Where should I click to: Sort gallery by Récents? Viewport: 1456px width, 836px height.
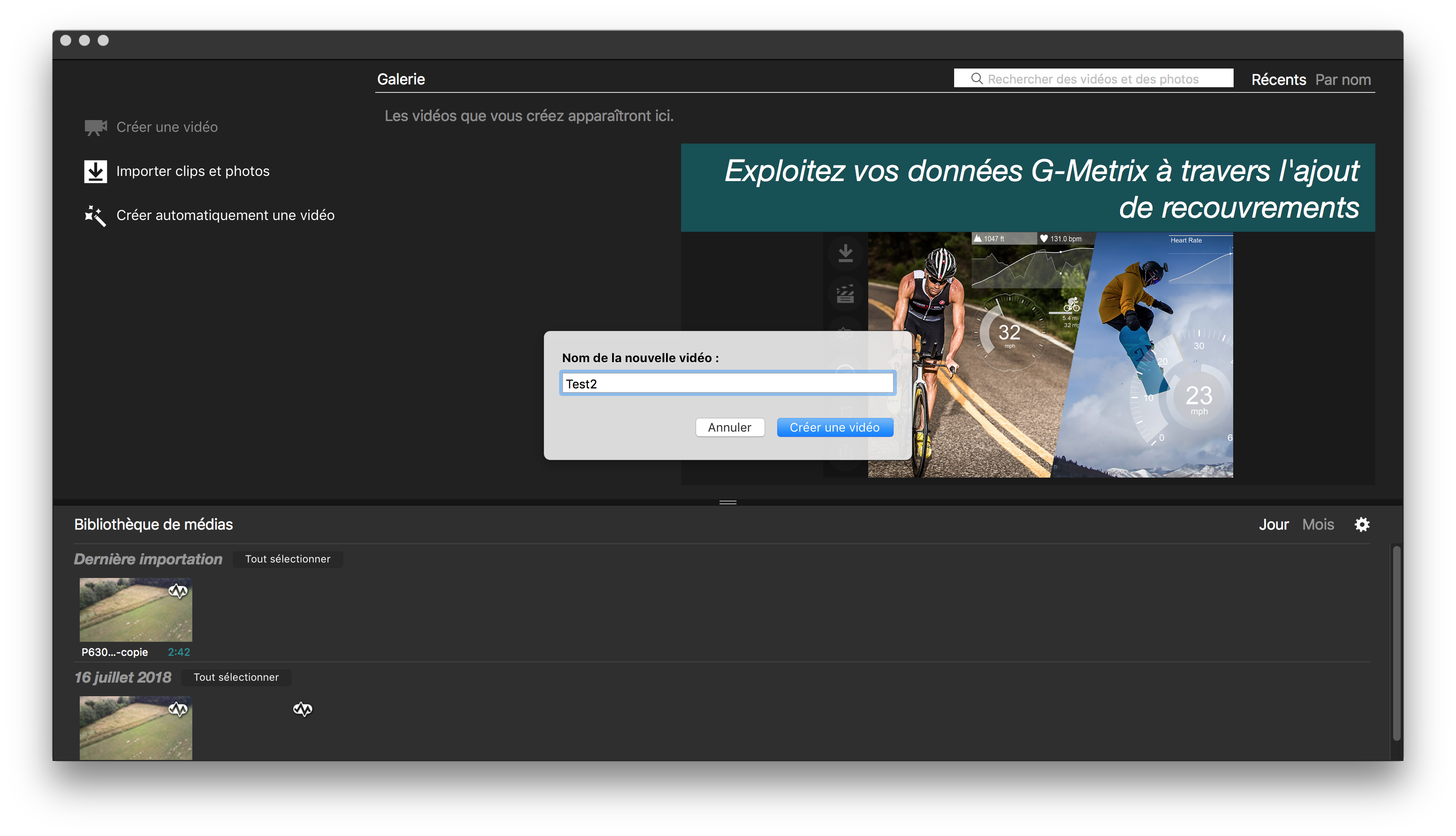coord(1278,79)
